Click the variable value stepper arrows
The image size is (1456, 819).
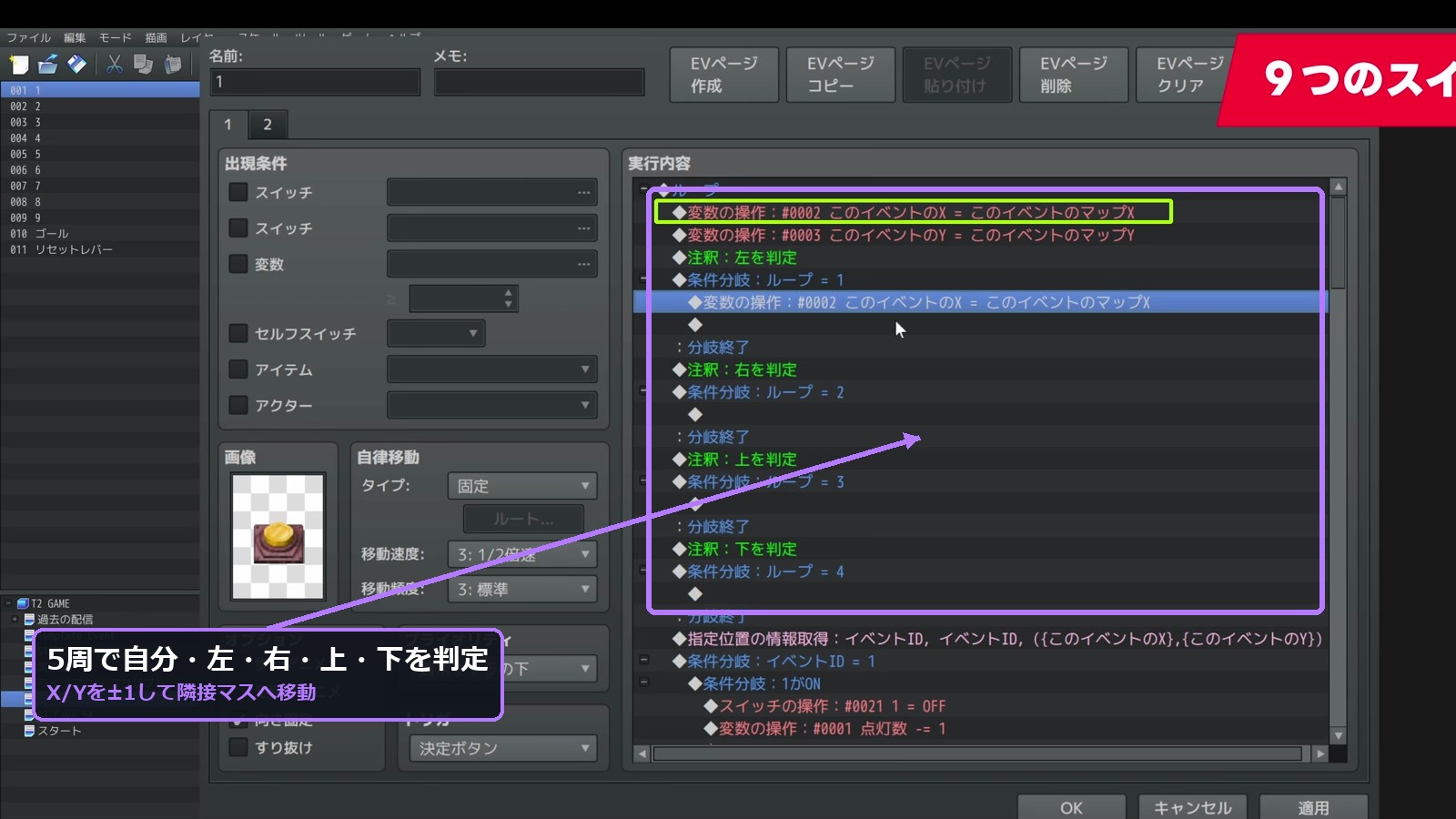[x=509, y=298]
